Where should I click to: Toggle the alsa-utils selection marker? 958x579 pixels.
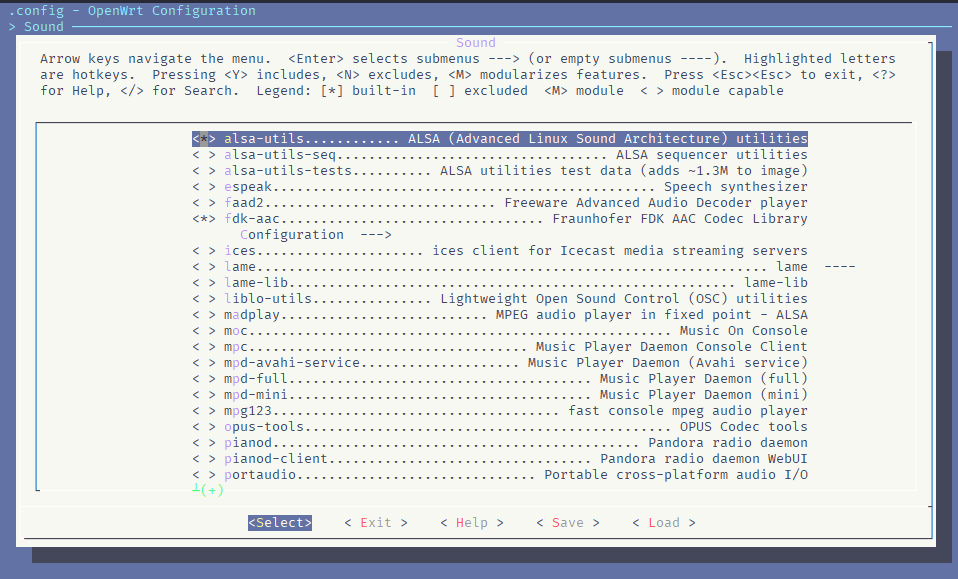pos(204,139)
